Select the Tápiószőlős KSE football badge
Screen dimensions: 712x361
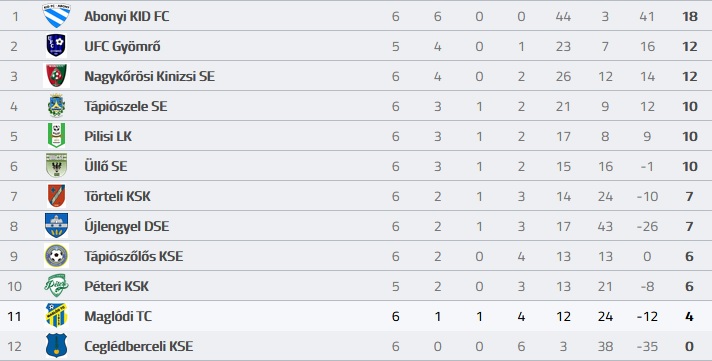(x=56, y=256)
